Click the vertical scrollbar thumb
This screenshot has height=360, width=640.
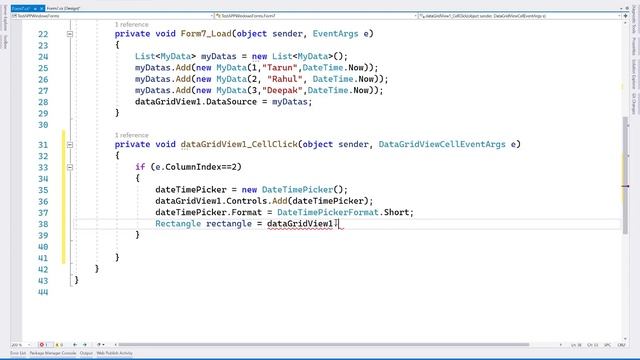click(625, 176)
